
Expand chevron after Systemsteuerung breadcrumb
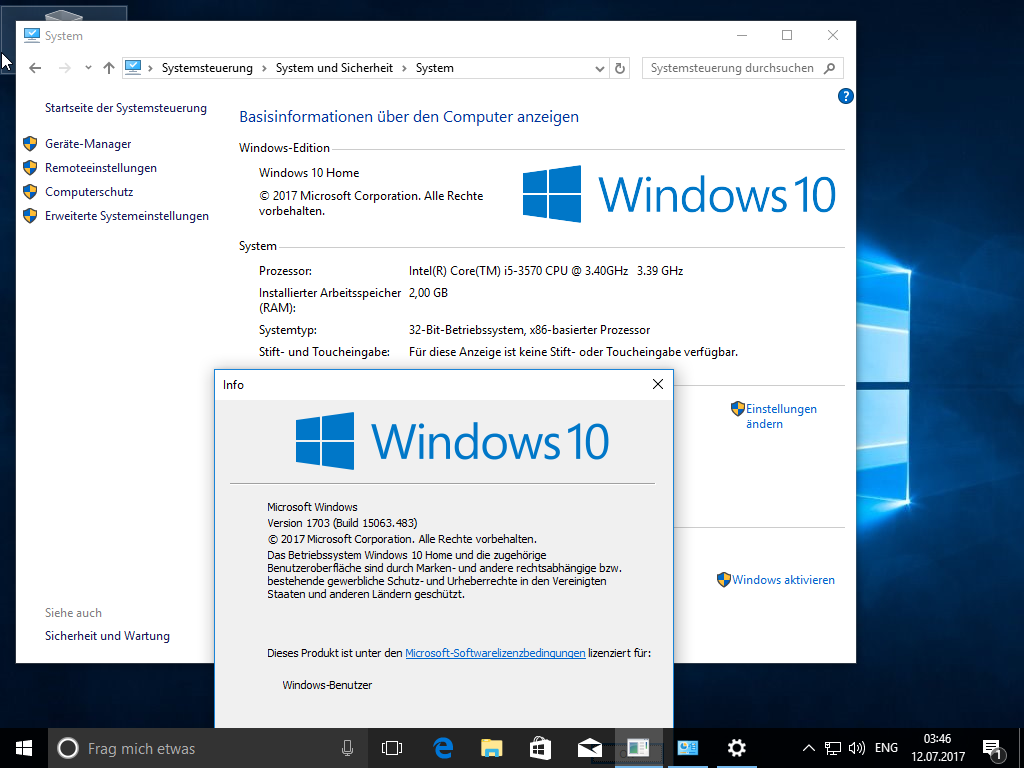click(264, 68)
